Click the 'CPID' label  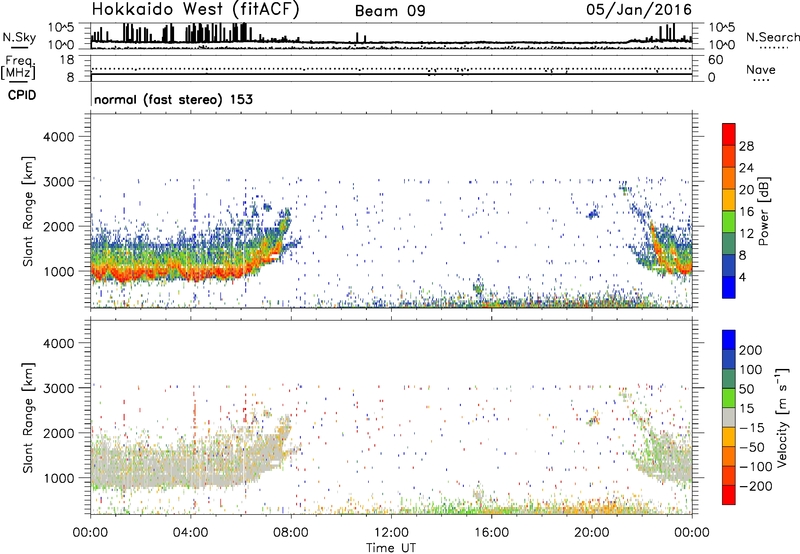tap(22, 95)
